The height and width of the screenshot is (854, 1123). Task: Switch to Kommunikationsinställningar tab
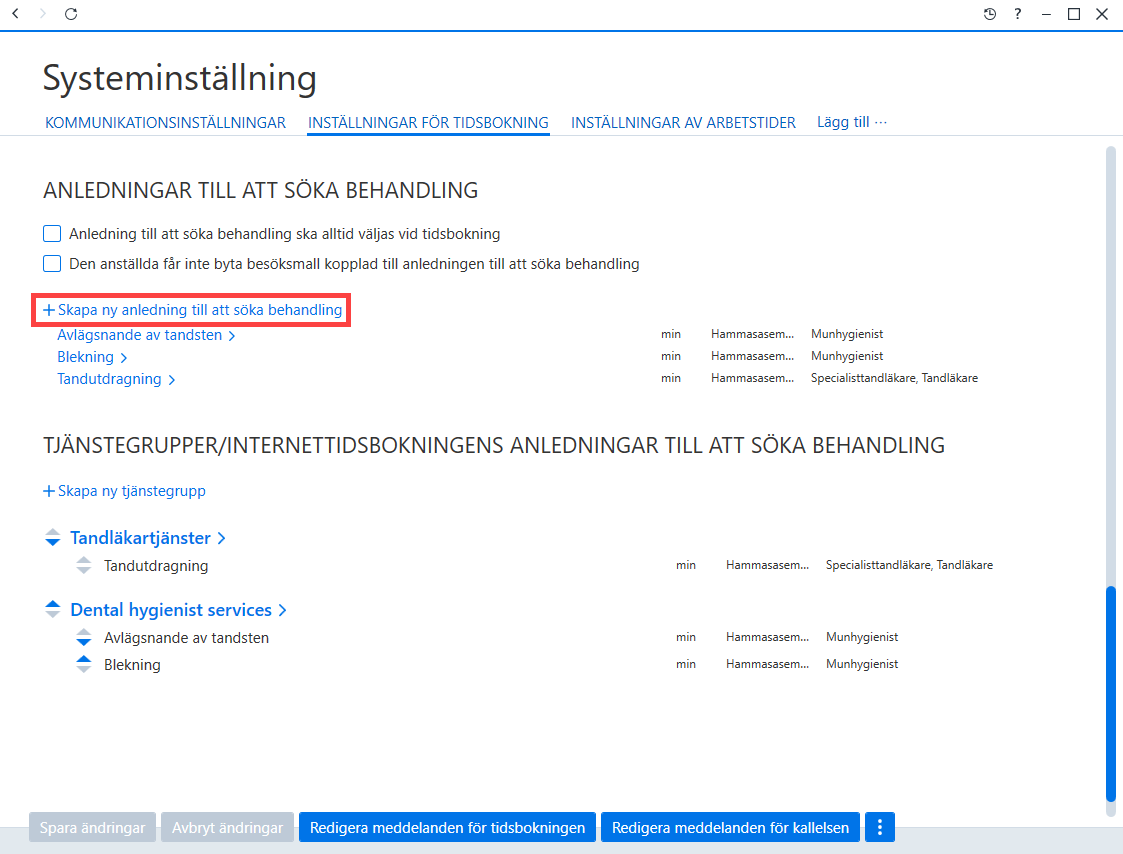[x=165, y=123]
